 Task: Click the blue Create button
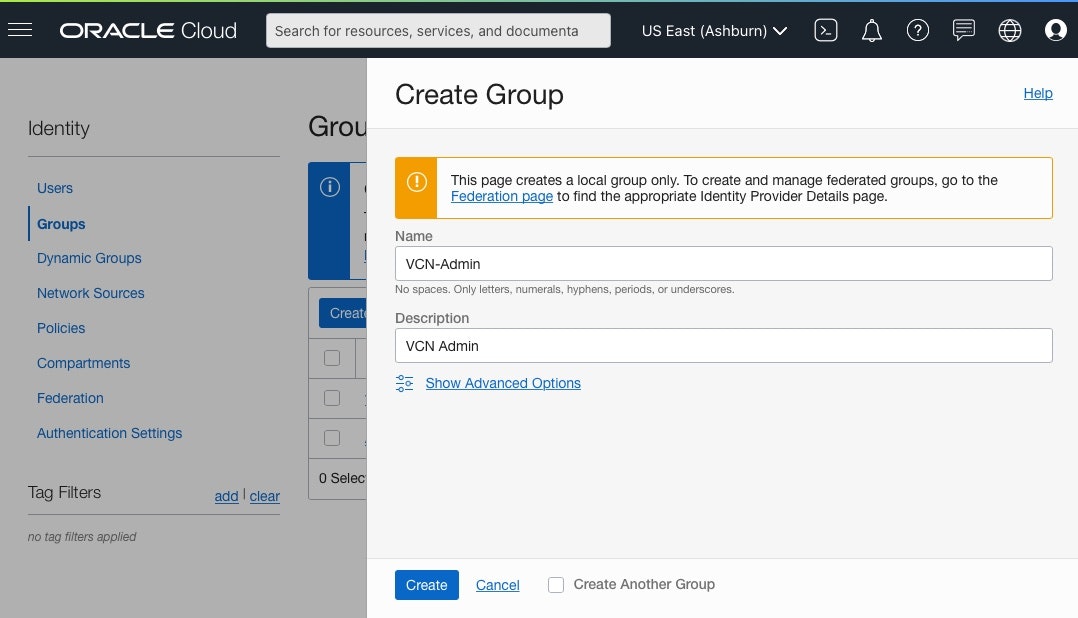[x=426, y=585]
